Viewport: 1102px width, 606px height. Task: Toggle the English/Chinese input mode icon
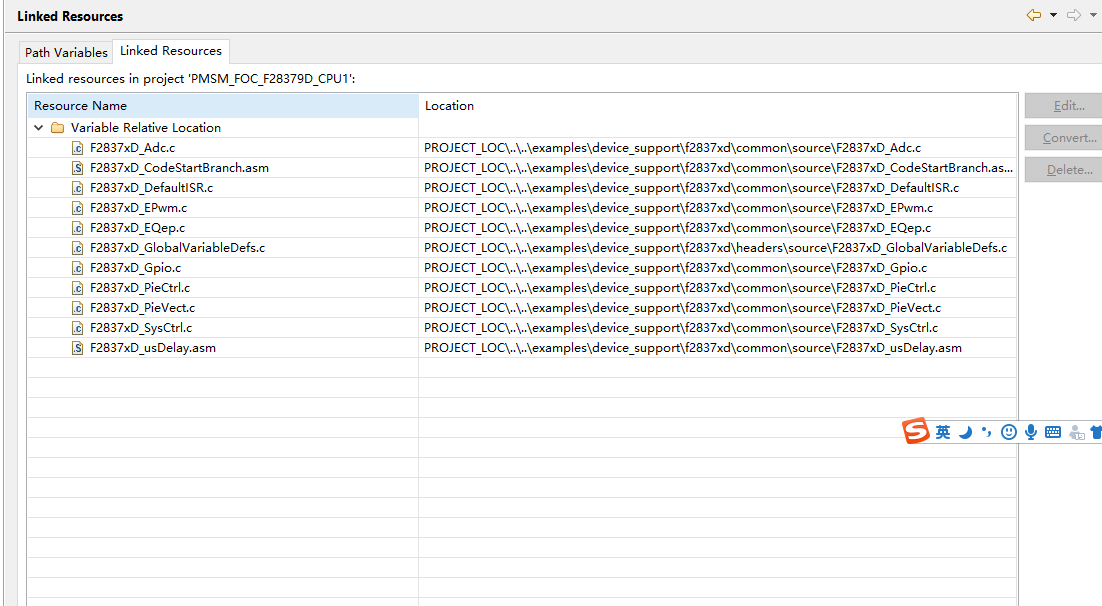pos(943,432)
